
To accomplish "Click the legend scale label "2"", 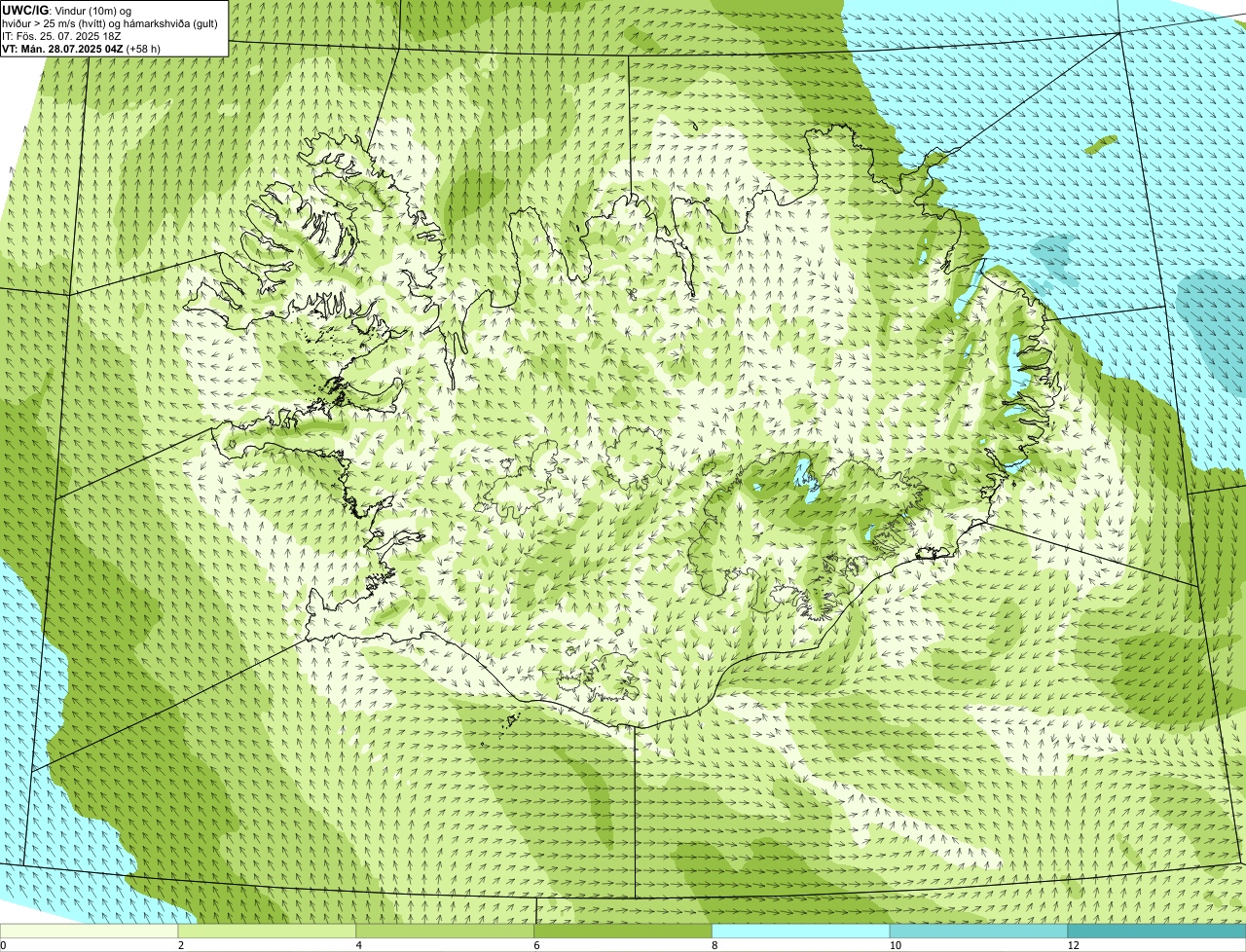I will (x=181, y=945).
